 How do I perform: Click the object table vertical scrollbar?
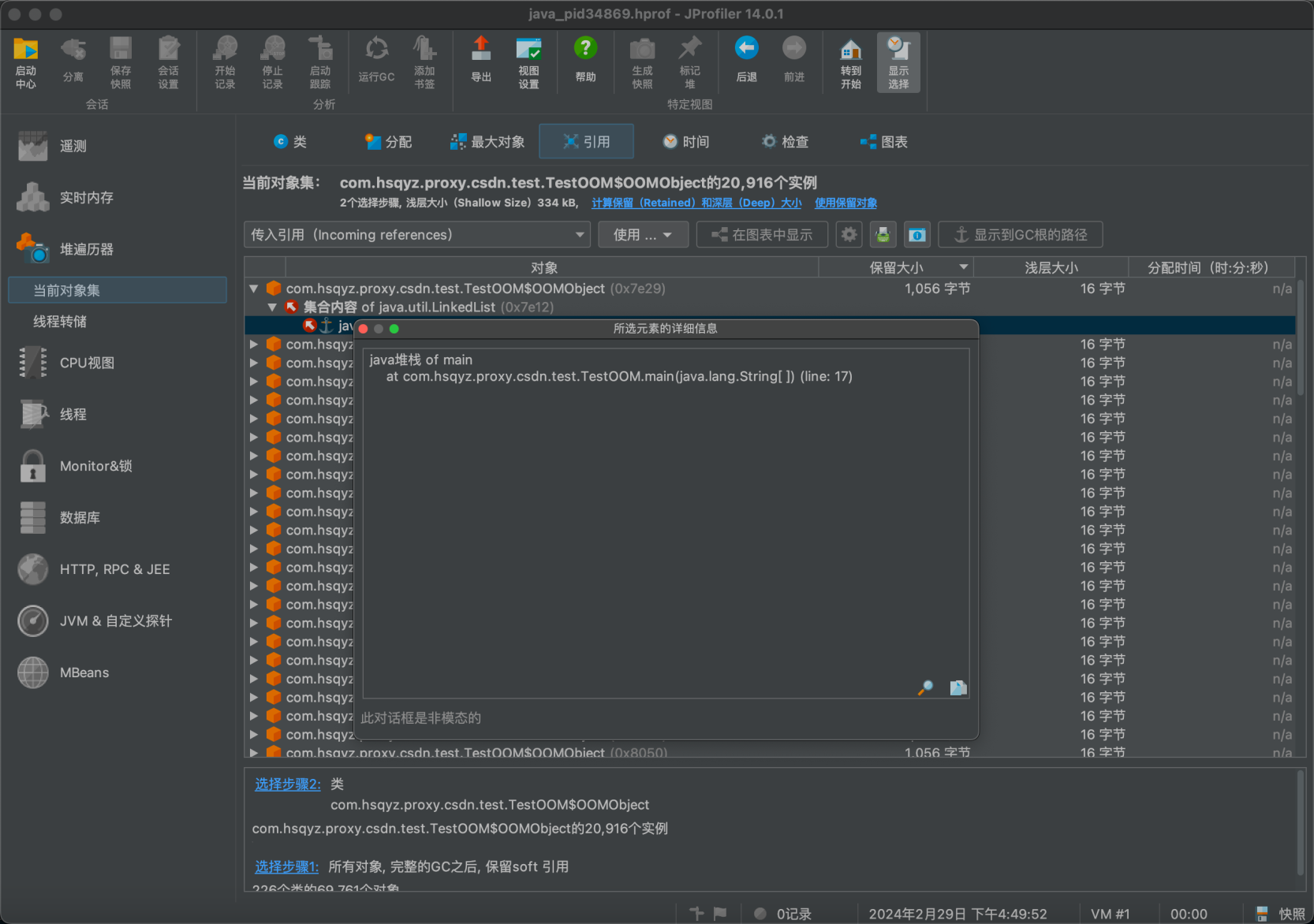coord(1301,337)
